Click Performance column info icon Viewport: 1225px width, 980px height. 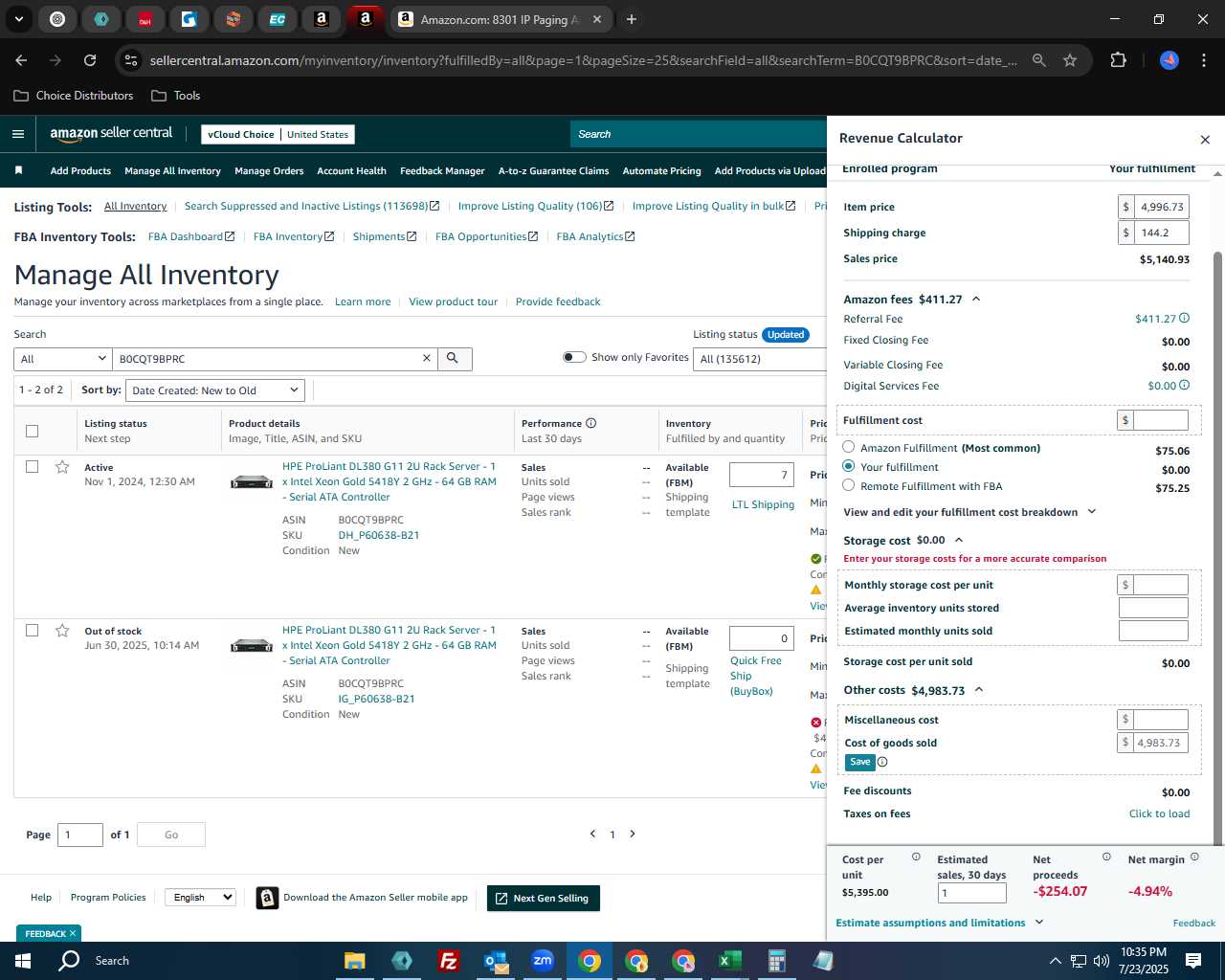pos(590,423)
